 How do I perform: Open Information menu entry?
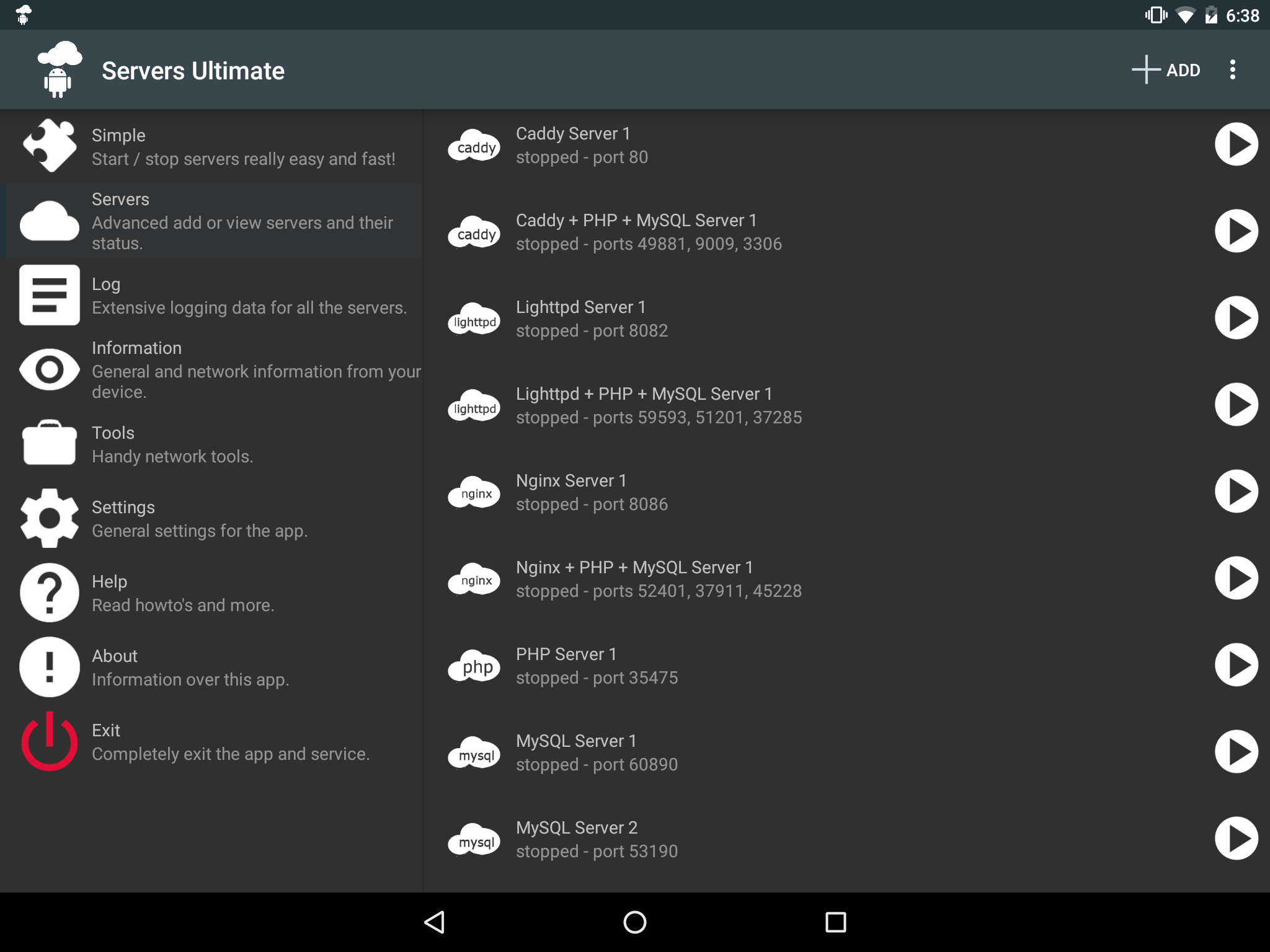pos(211,369)
